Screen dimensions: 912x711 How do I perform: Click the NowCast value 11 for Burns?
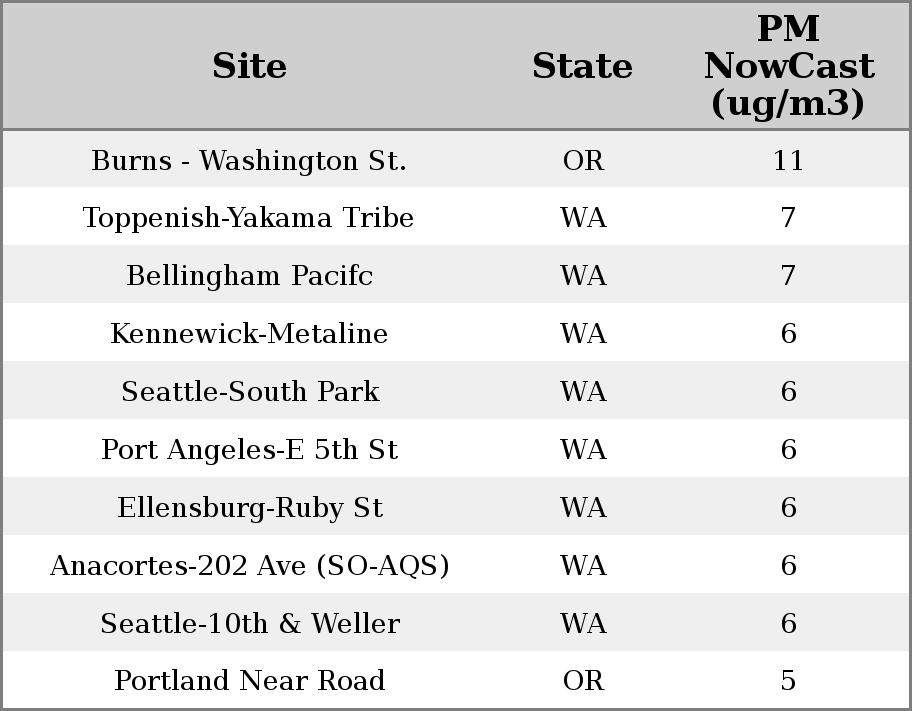(x=788, y=160)
